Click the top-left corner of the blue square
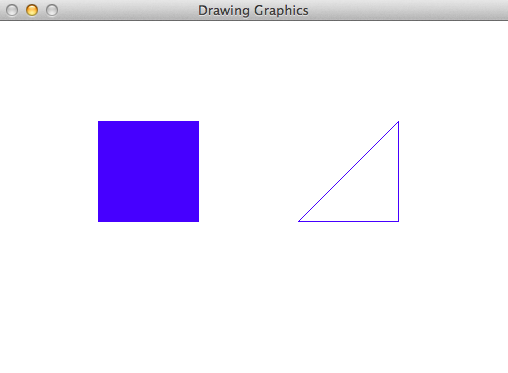 [98, 121]
